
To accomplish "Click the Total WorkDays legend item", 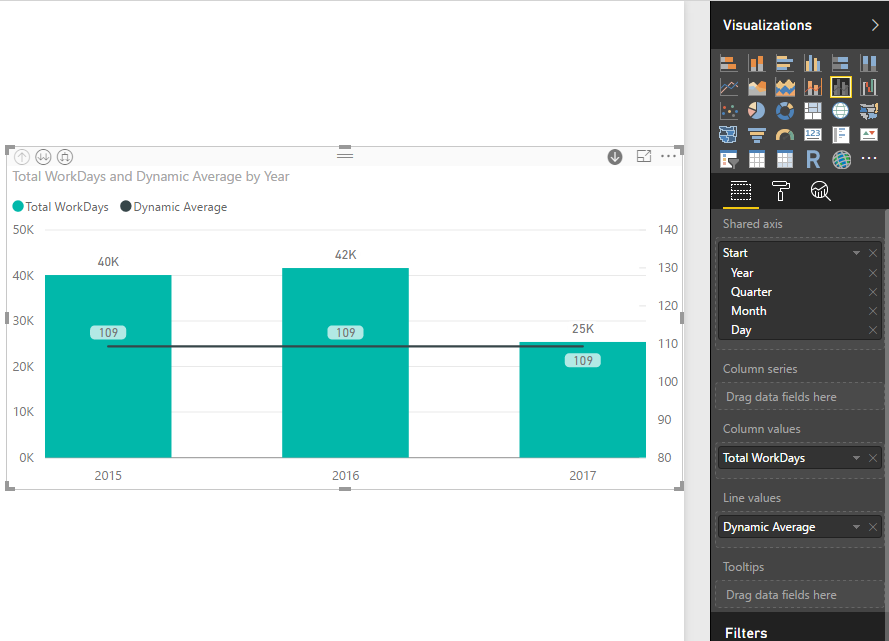I will pyautogui.click(x=61, y=207).
